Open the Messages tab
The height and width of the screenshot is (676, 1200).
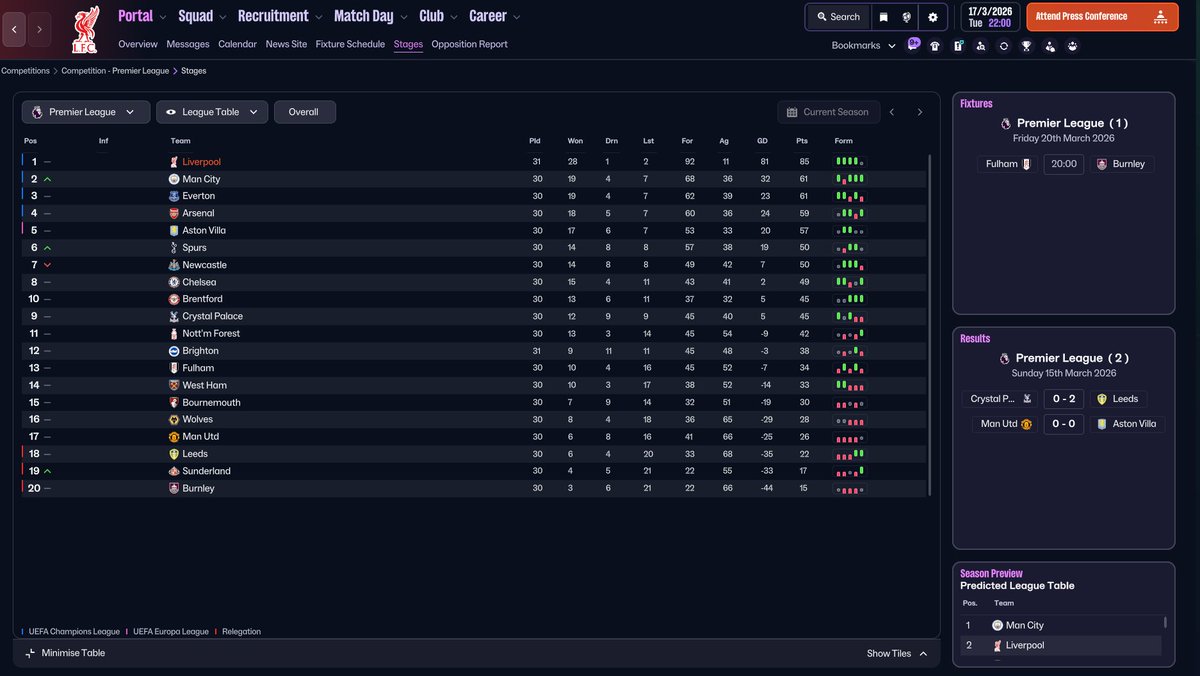(x=188, y=44)
